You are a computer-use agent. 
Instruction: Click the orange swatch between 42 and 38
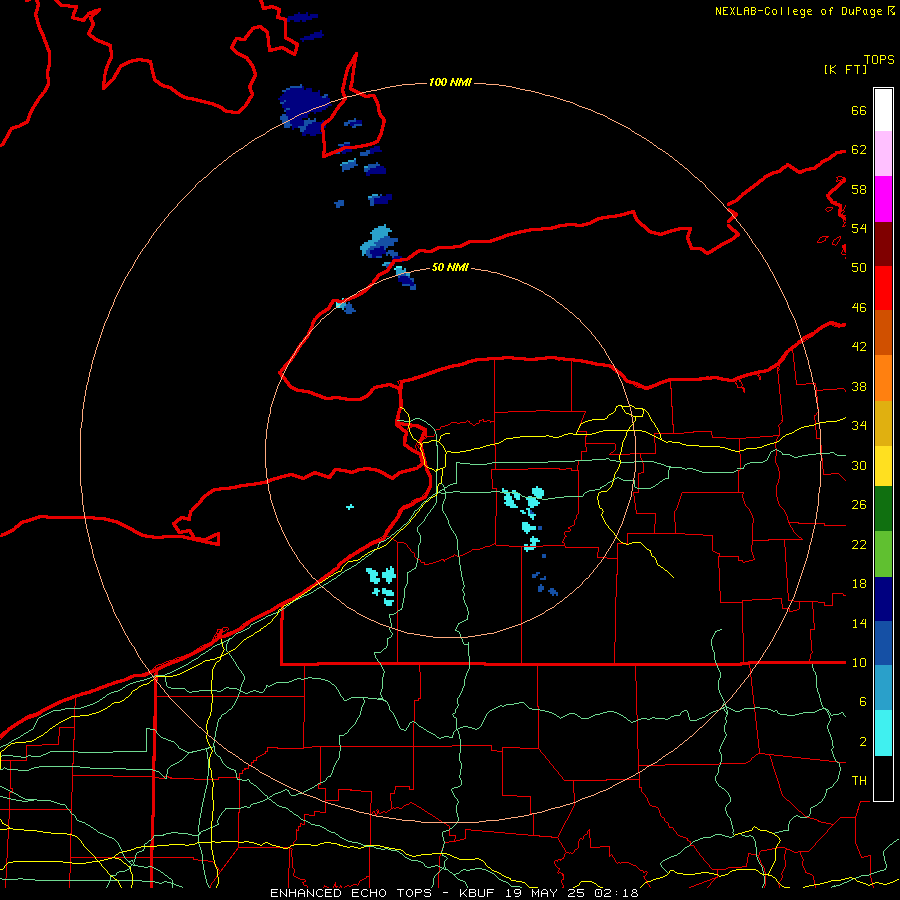point(883,378)
